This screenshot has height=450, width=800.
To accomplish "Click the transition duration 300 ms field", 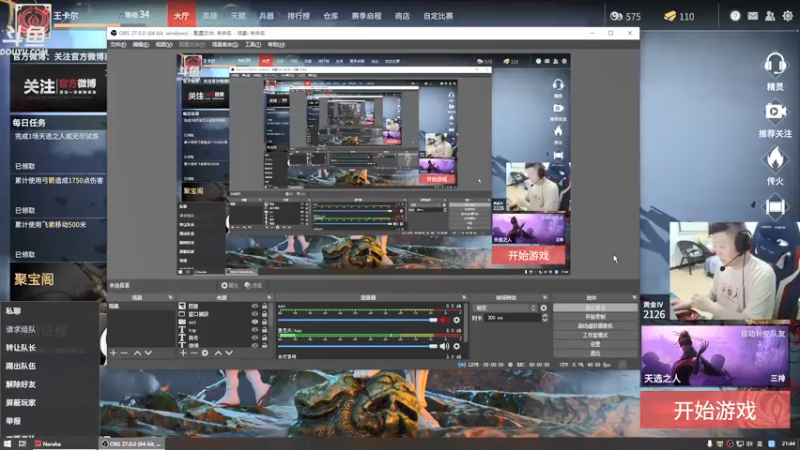I will [512, 318].
